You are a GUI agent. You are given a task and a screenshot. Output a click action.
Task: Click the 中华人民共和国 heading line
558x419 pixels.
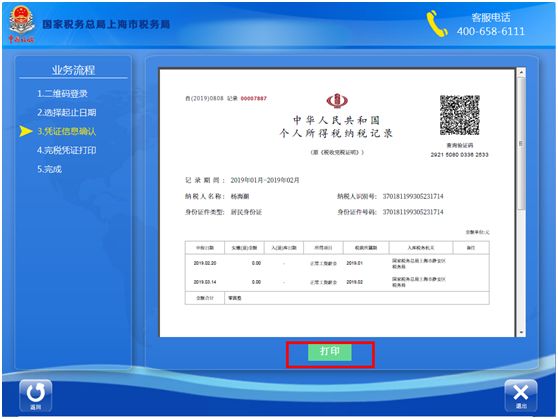point(336,120)
